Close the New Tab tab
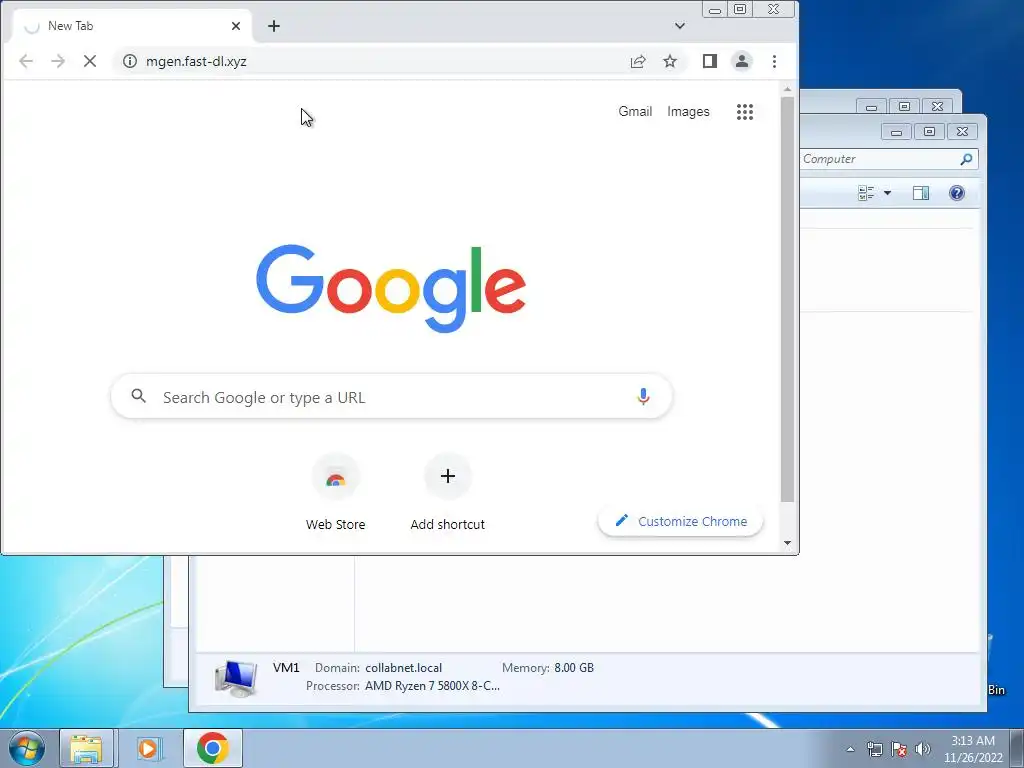This screenshot has height=768, width=1024. (x=236, y=26)
